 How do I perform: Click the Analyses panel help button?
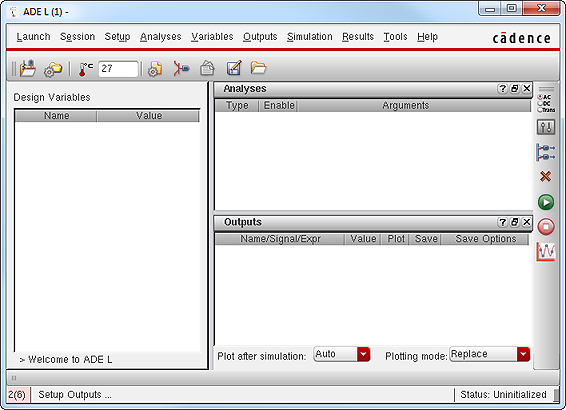pyautogui.click(x=502, y=88)
